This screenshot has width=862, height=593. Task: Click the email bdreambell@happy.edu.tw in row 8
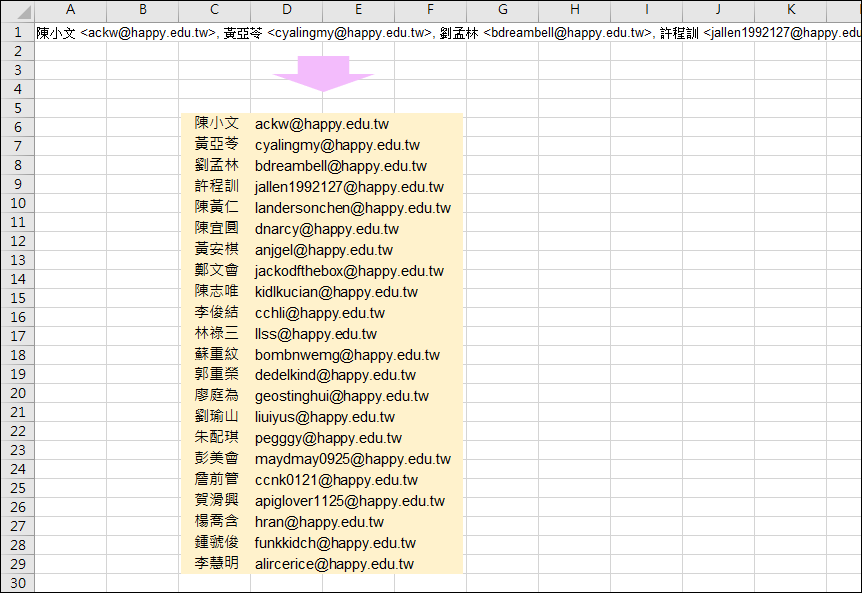(x=341, y=166)
